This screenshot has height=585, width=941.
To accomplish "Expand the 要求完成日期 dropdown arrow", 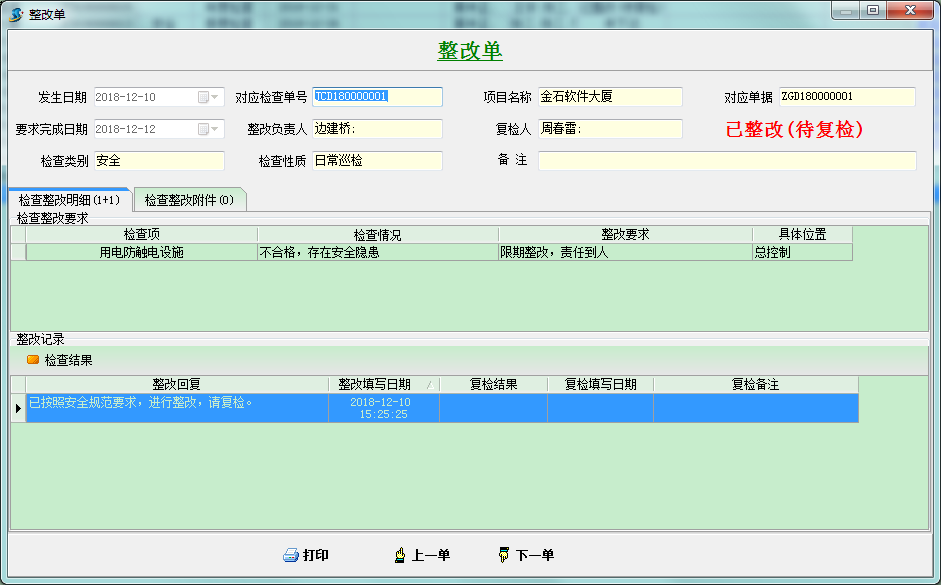I will pos(215,128).
